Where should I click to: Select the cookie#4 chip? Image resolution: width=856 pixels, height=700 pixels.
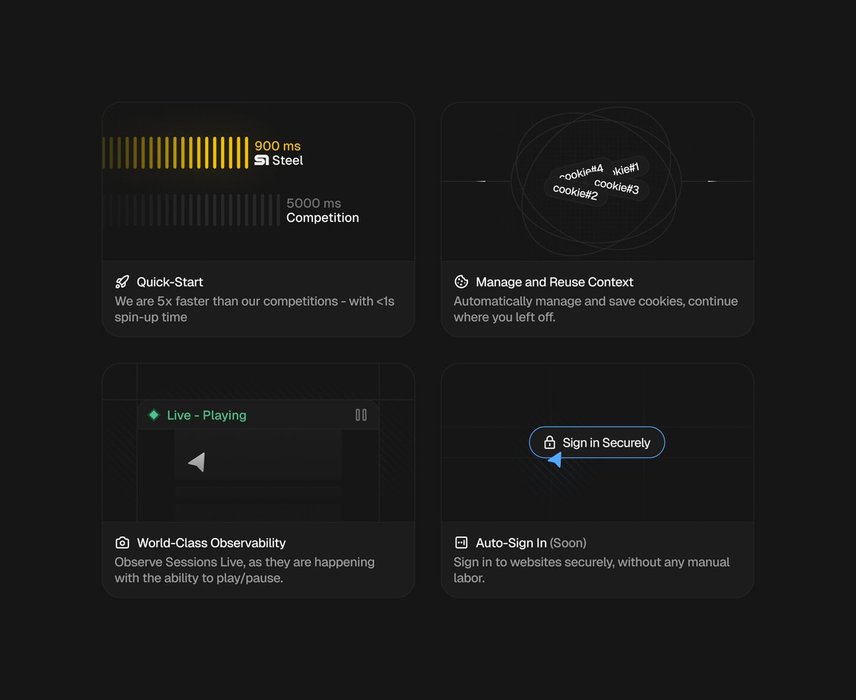(581, 173)
